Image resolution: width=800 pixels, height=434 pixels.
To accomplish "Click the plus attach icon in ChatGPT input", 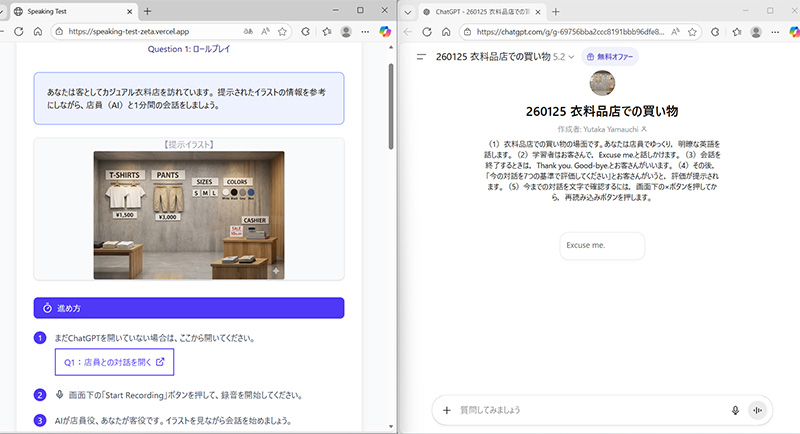I will [x=447, y=410].
